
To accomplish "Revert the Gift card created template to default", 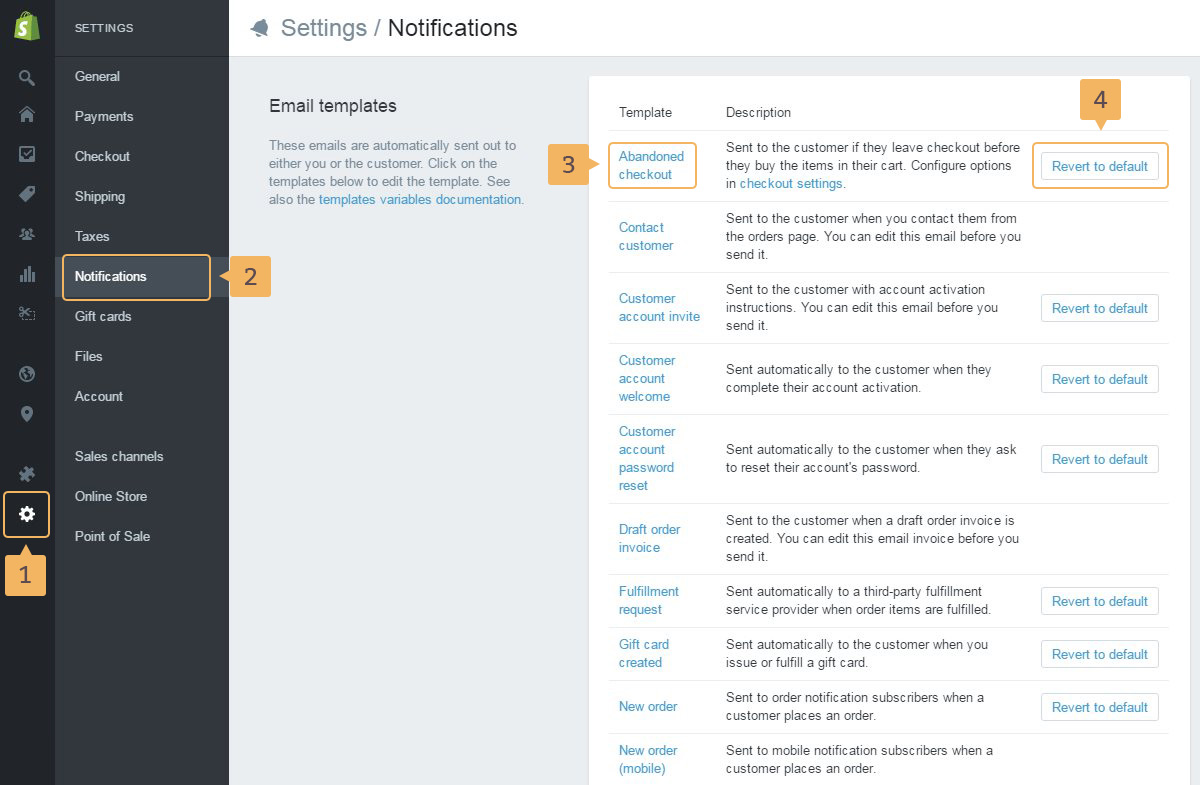I will point(1099,654).
